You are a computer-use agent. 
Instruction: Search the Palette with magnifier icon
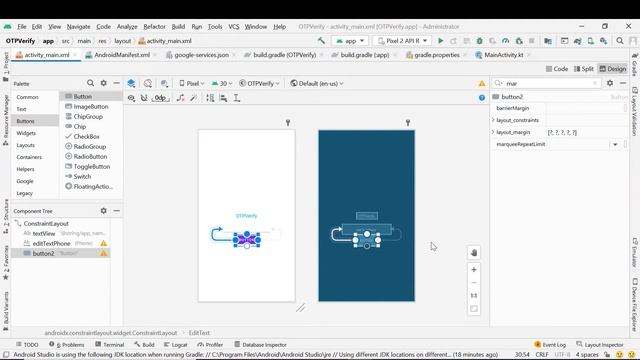pos(90,83)
